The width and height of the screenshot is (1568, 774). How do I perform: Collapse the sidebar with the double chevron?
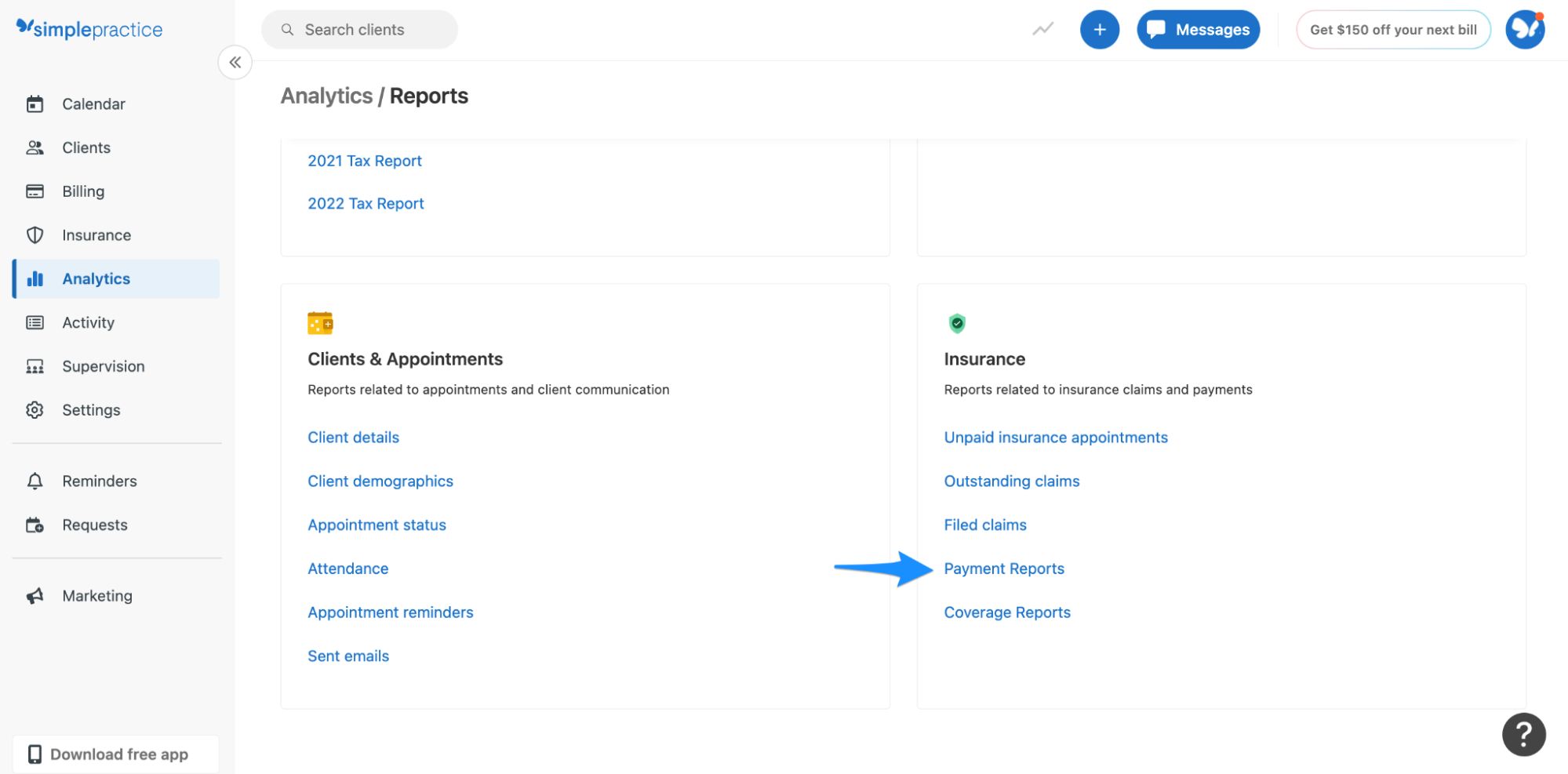[x=235, y=62]
